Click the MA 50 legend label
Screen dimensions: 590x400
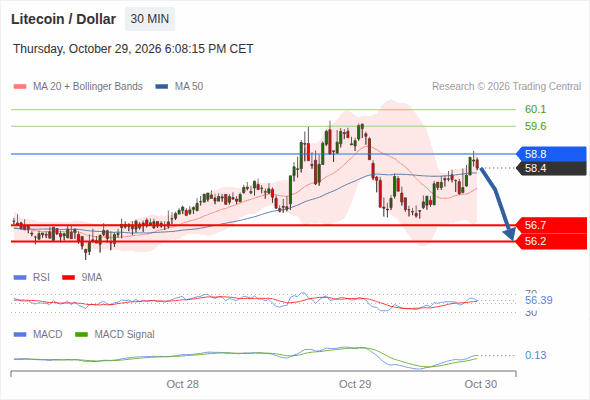pos(189,87)
